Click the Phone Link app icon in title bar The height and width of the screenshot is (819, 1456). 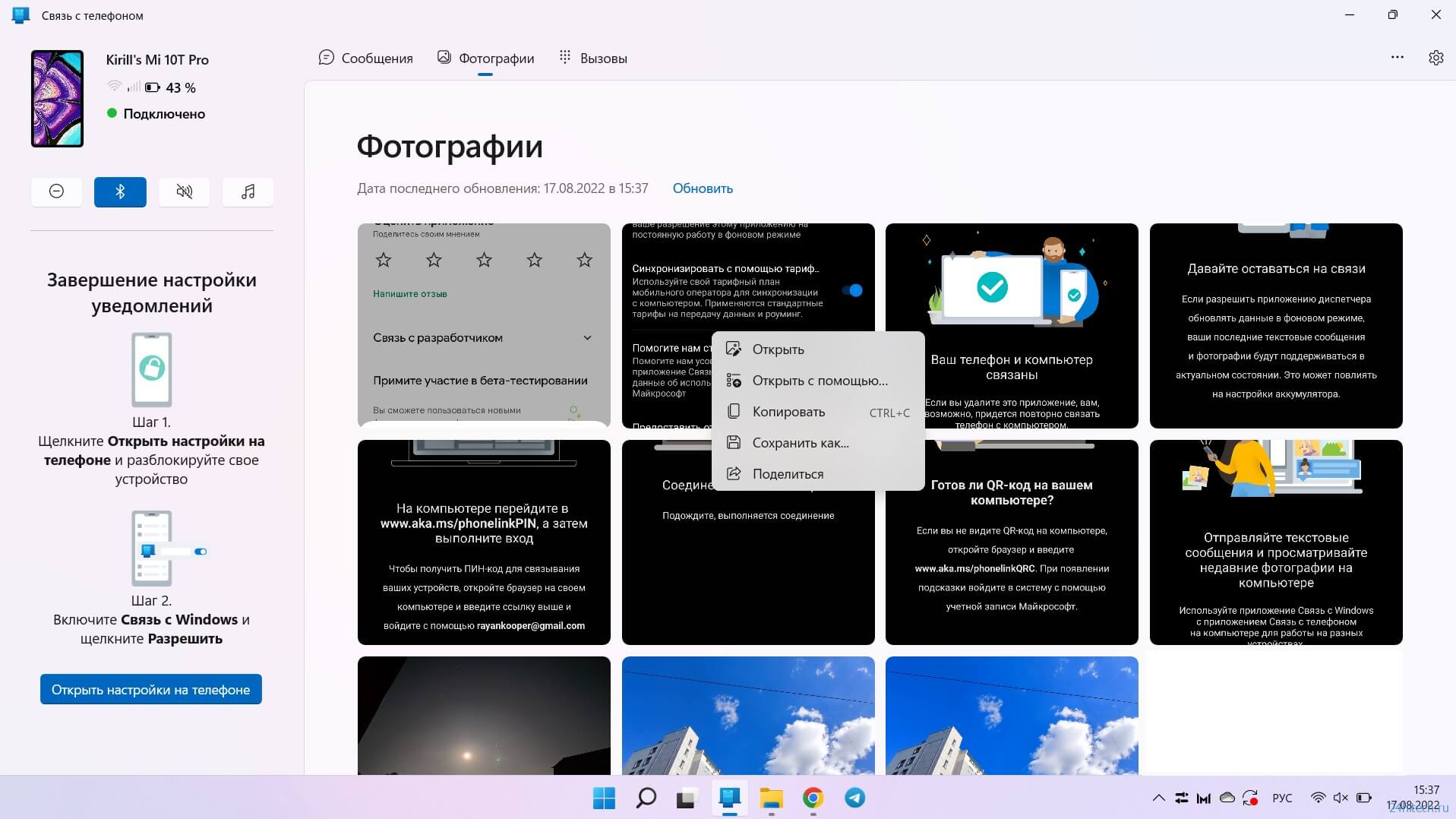click(21, 15)
